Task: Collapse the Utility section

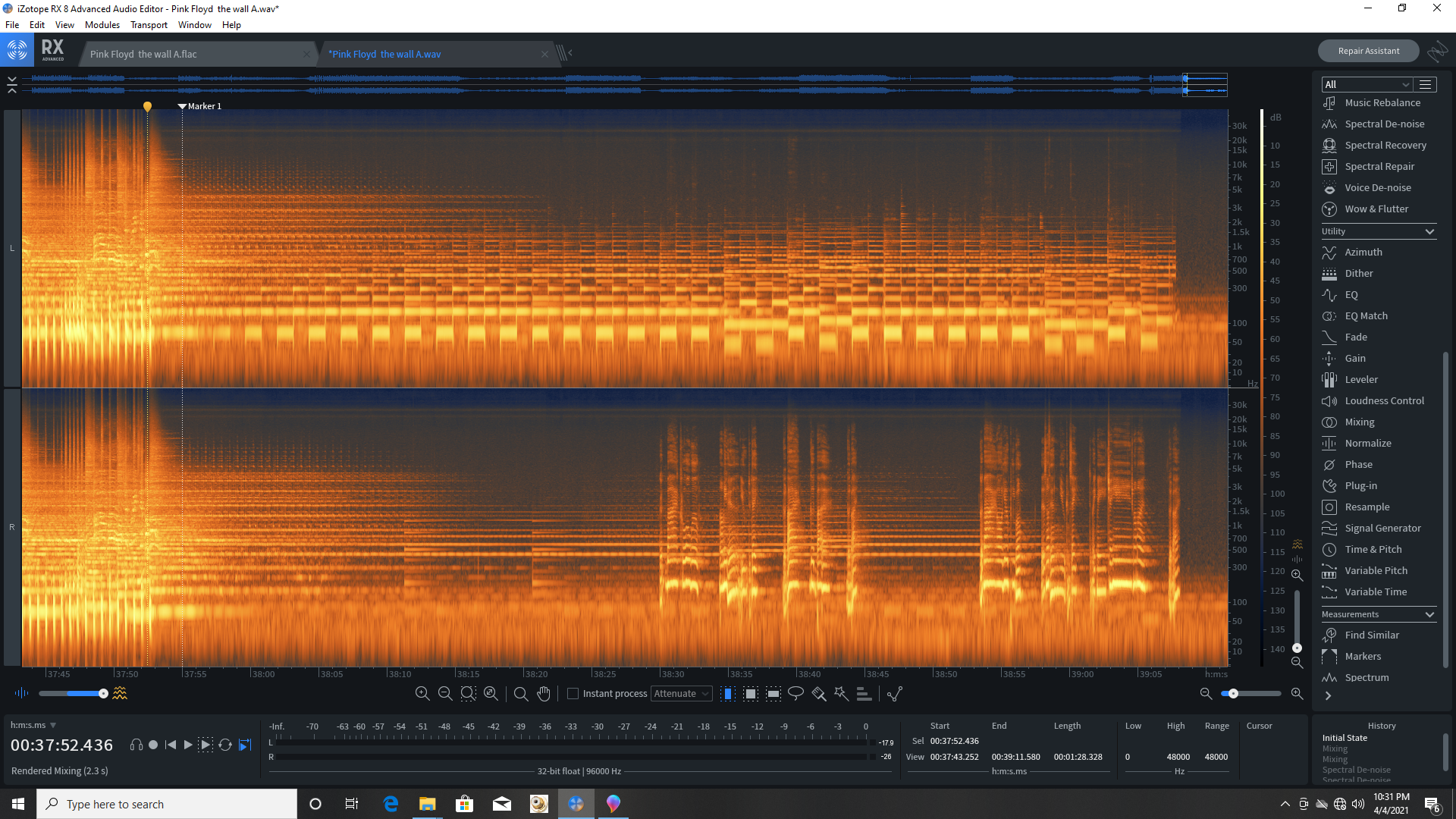Action: (1429, 231)
